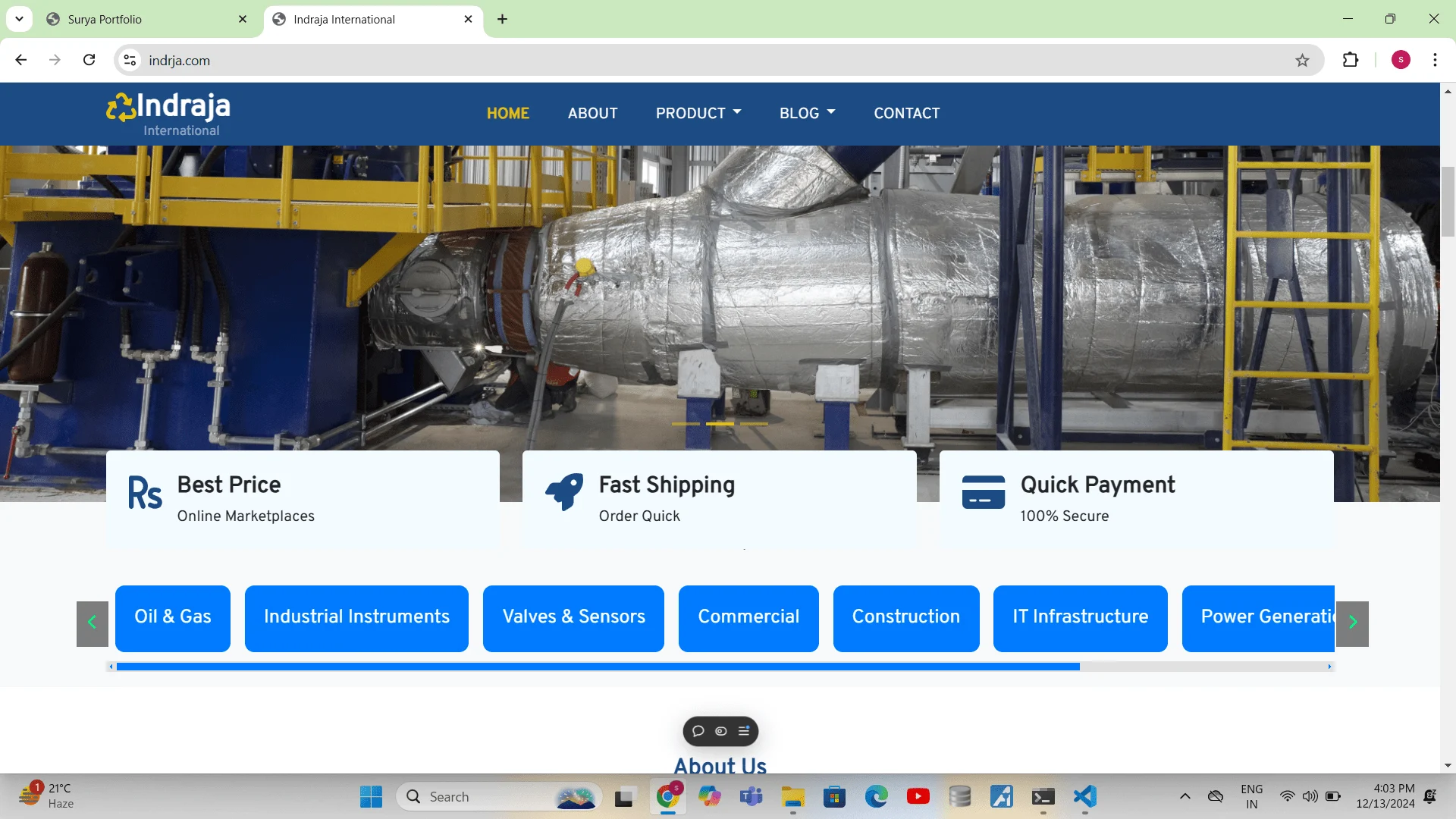The width and height of the screenshot is (1456, 819).
Task: Select the second carousel indicator dot
Action: click(x=720, y=425)
